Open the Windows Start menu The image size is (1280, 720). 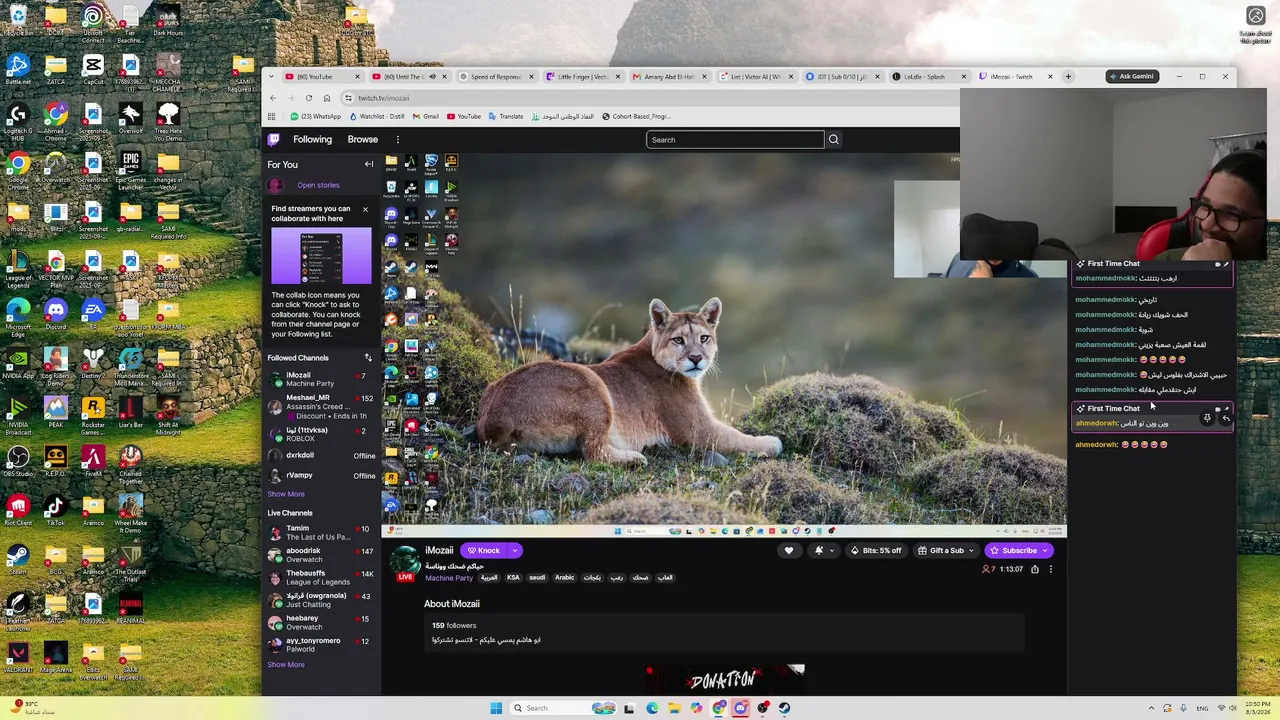[496, 708]
